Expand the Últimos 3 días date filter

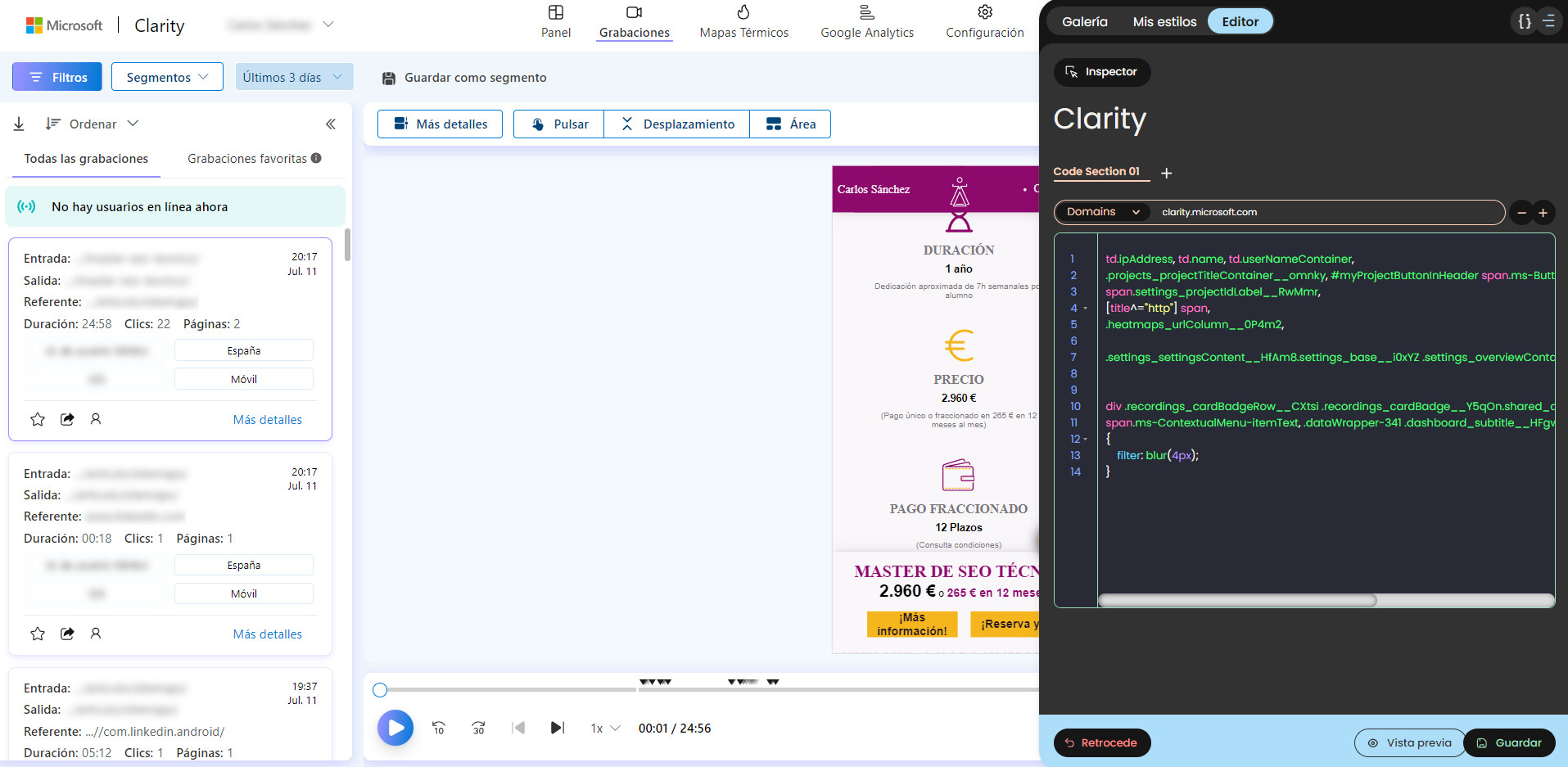click(294, 77)
